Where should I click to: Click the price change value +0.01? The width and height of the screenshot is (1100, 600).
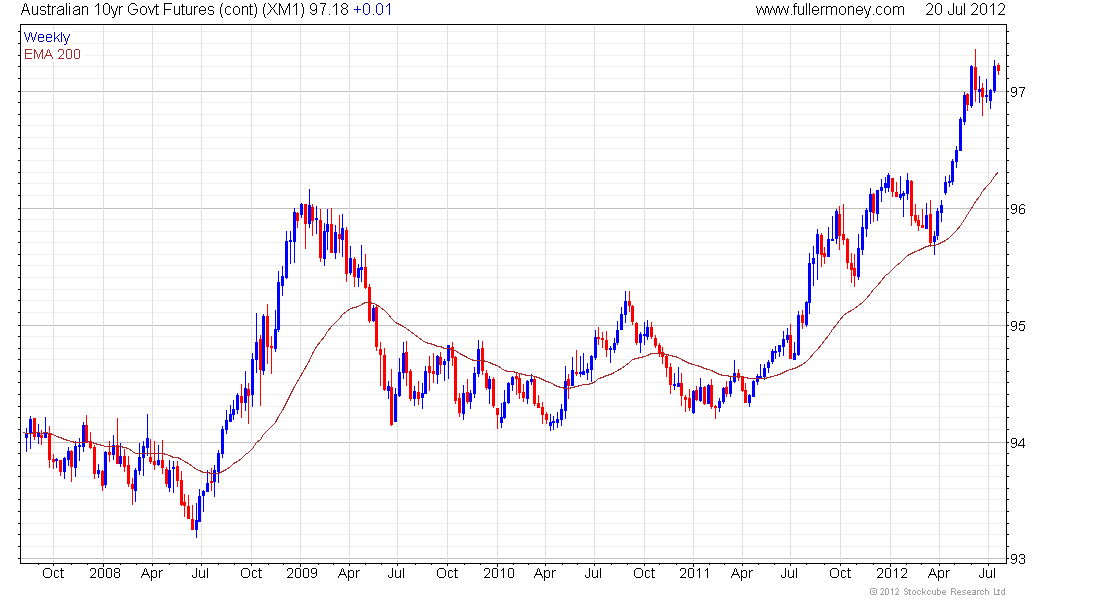(372, 10)
